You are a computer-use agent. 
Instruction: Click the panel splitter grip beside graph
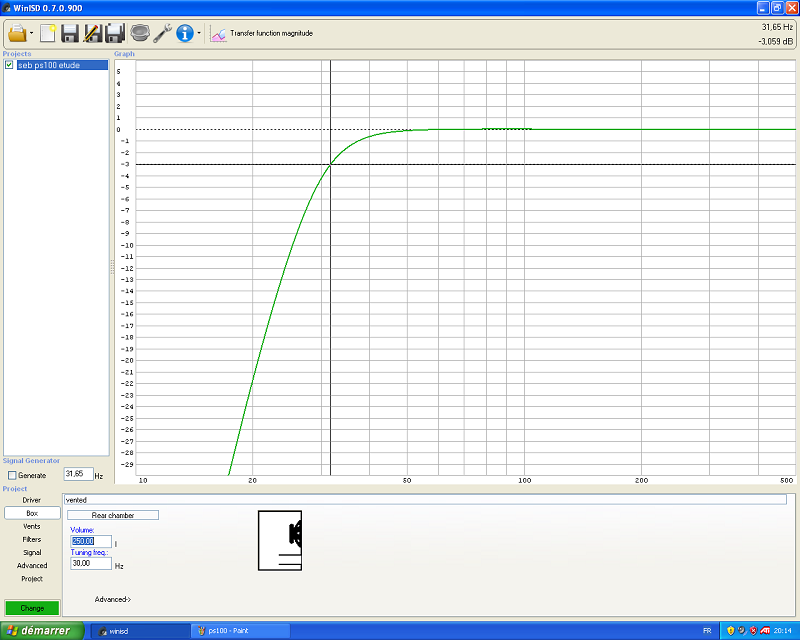pos(112,267)
